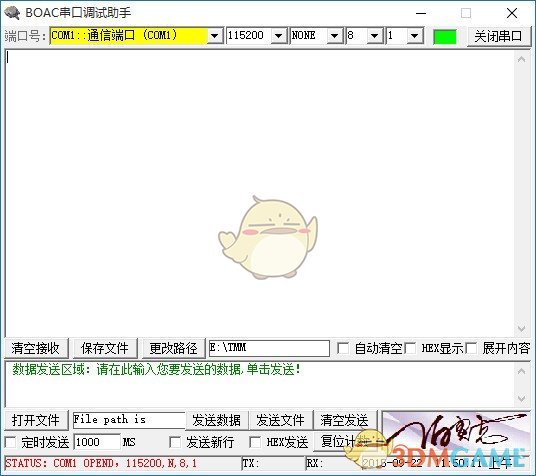This screenshot has width=536, height=476.
Task: Click the 关闭串口 button
Action: (x=498, y=36)
